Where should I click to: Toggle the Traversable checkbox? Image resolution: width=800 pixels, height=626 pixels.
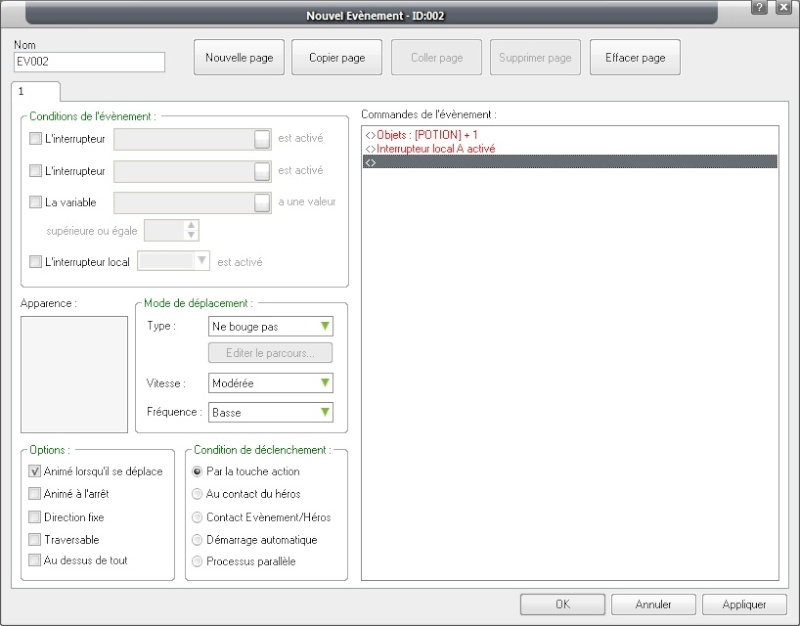click(x=34, y=539)
